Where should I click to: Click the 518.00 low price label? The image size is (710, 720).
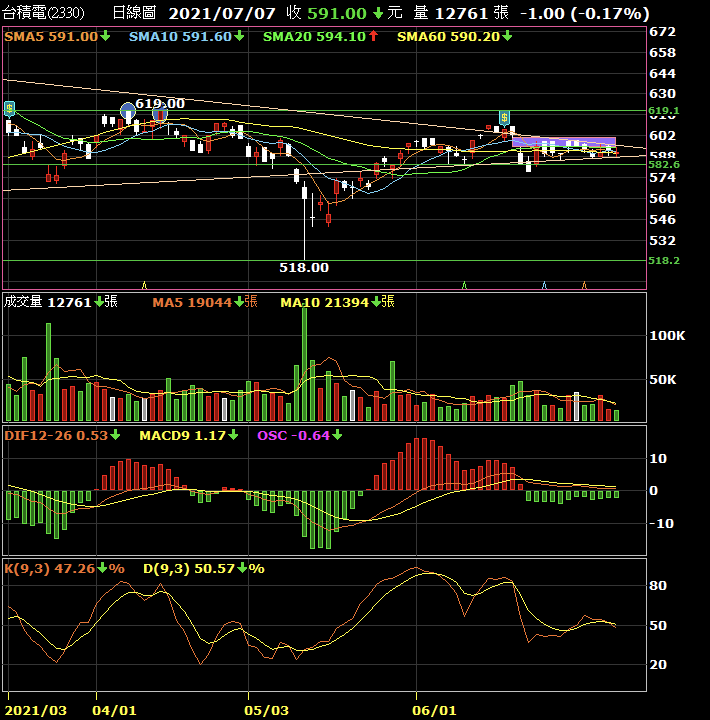304,267
